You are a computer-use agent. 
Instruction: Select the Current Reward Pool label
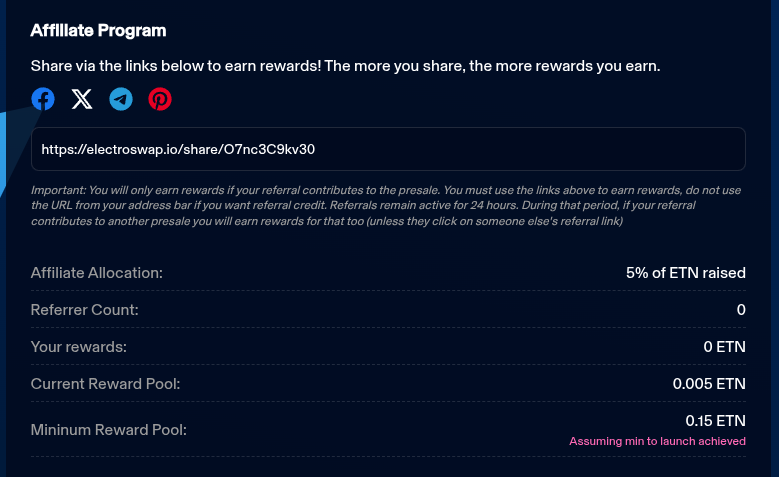click(106, 384)
